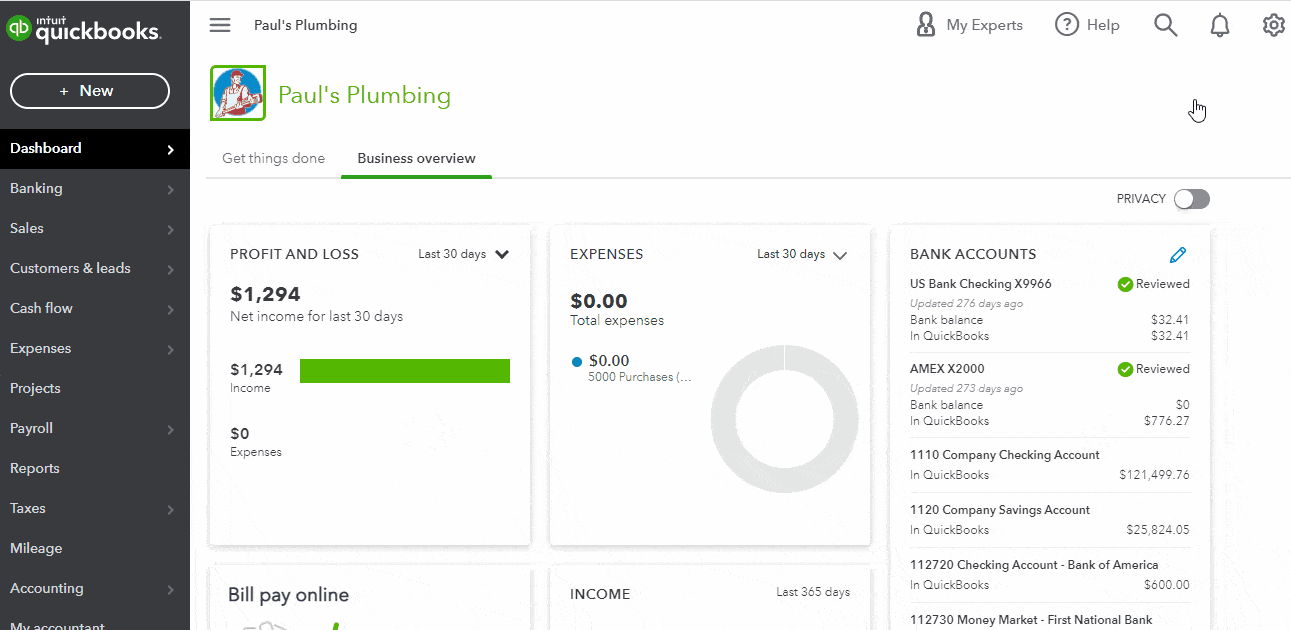Screen dimensions: 1291x630
Task: Open Payroll in the sidebar
Action: 95,428
